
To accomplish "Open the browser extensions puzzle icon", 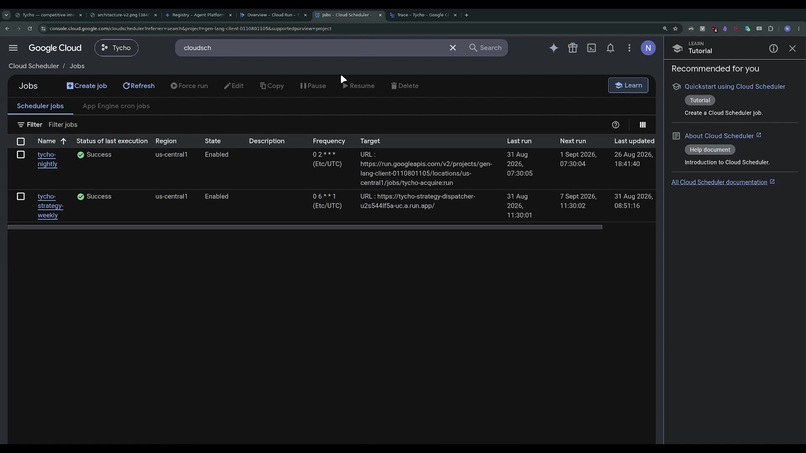I will tap(770, 28).
